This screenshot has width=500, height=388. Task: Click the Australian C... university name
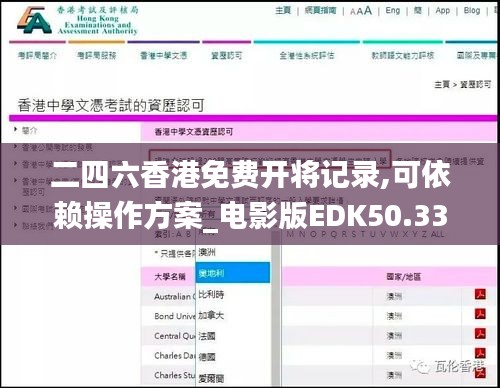[174, 296]
